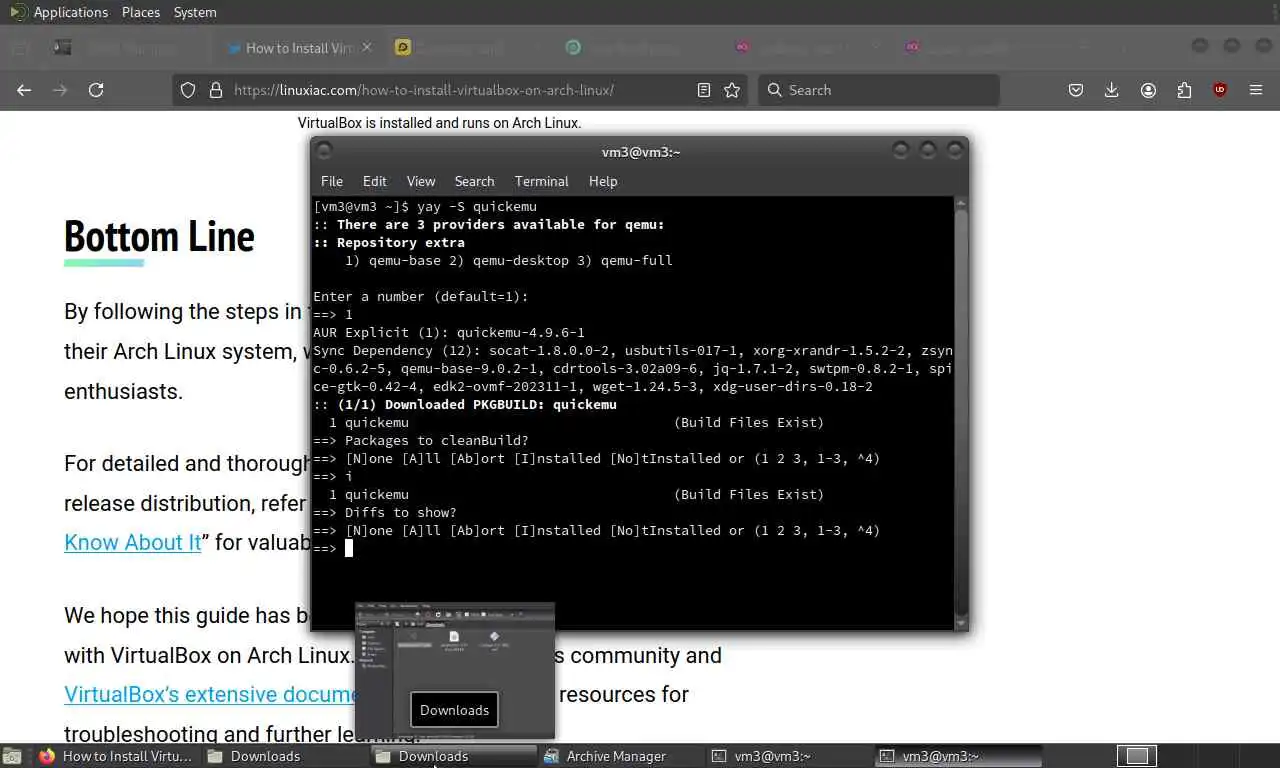The height and width of the screenshot is (768, 1280).
Task: Click the 'Packages to cleanBuild?' terminal line
Action: [421, 440]
